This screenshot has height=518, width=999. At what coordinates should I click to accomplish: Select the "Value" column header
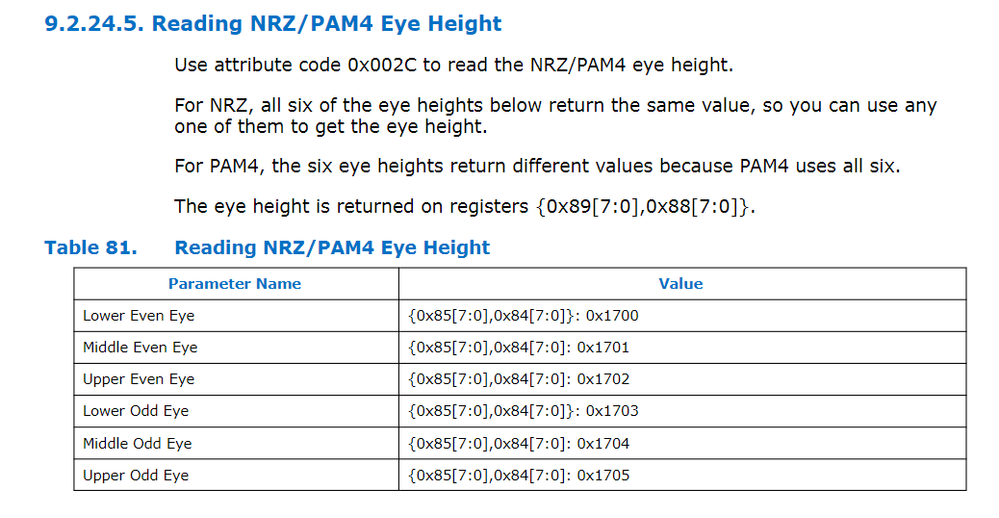tap(680, 283)
